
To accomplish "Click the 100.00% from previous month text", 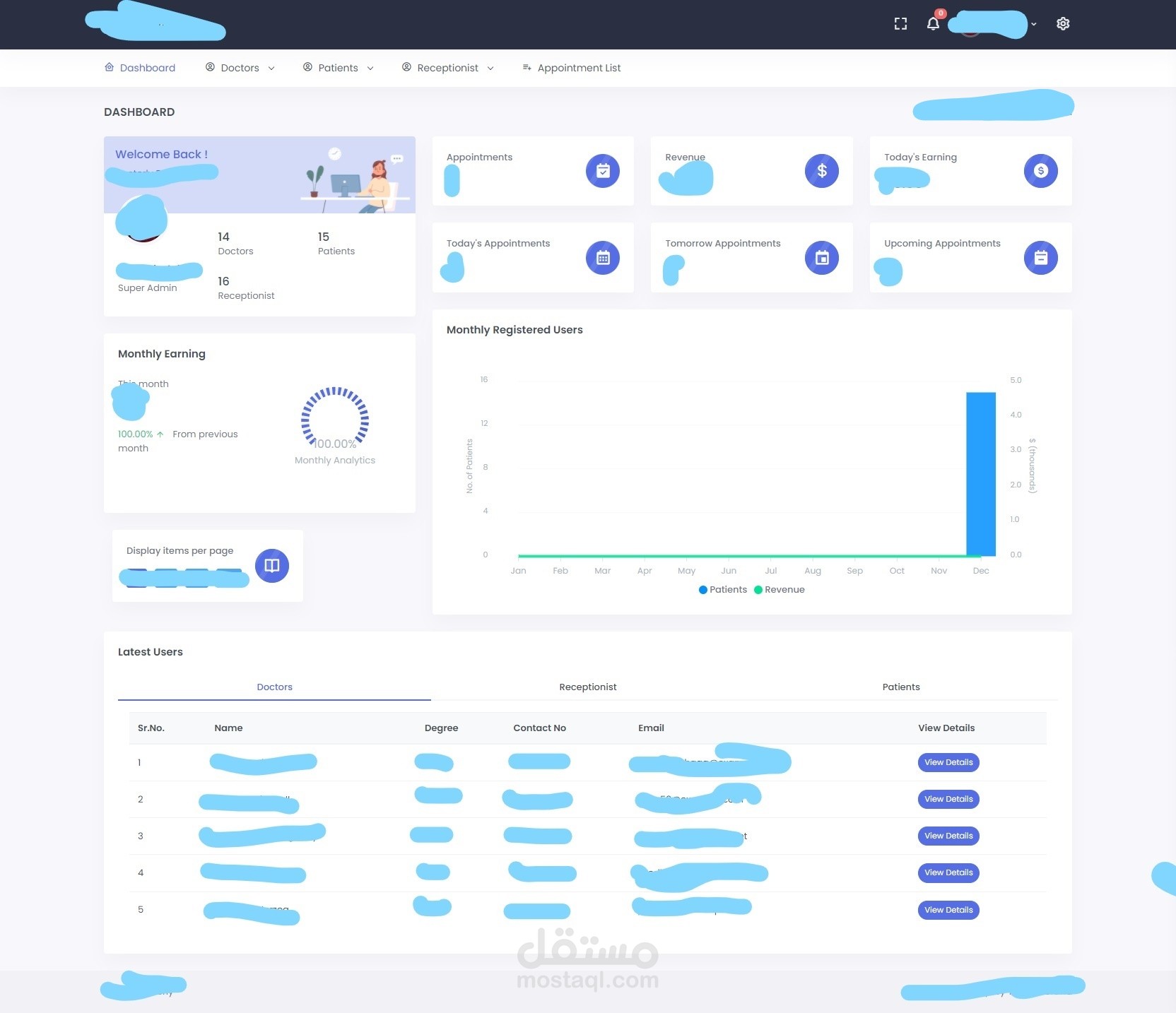I will pyautogui.click(x=178, y=441).
